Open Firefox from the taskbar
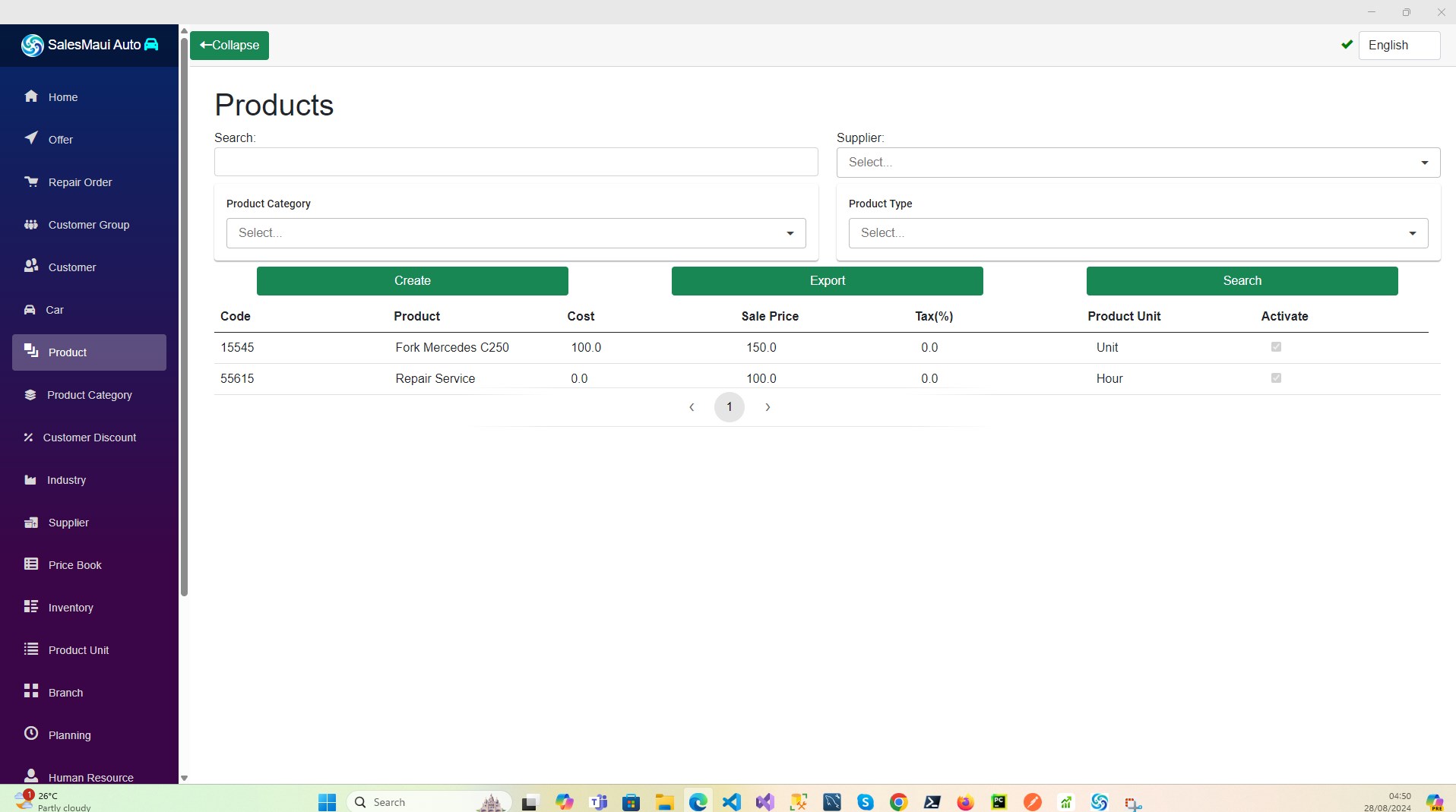 [x=966, y=802]
